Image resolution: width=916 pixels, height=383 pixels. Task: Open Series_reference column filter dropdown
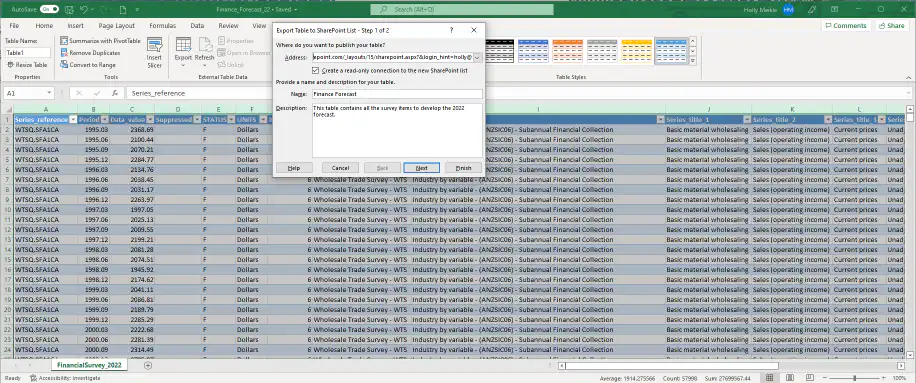73,120
